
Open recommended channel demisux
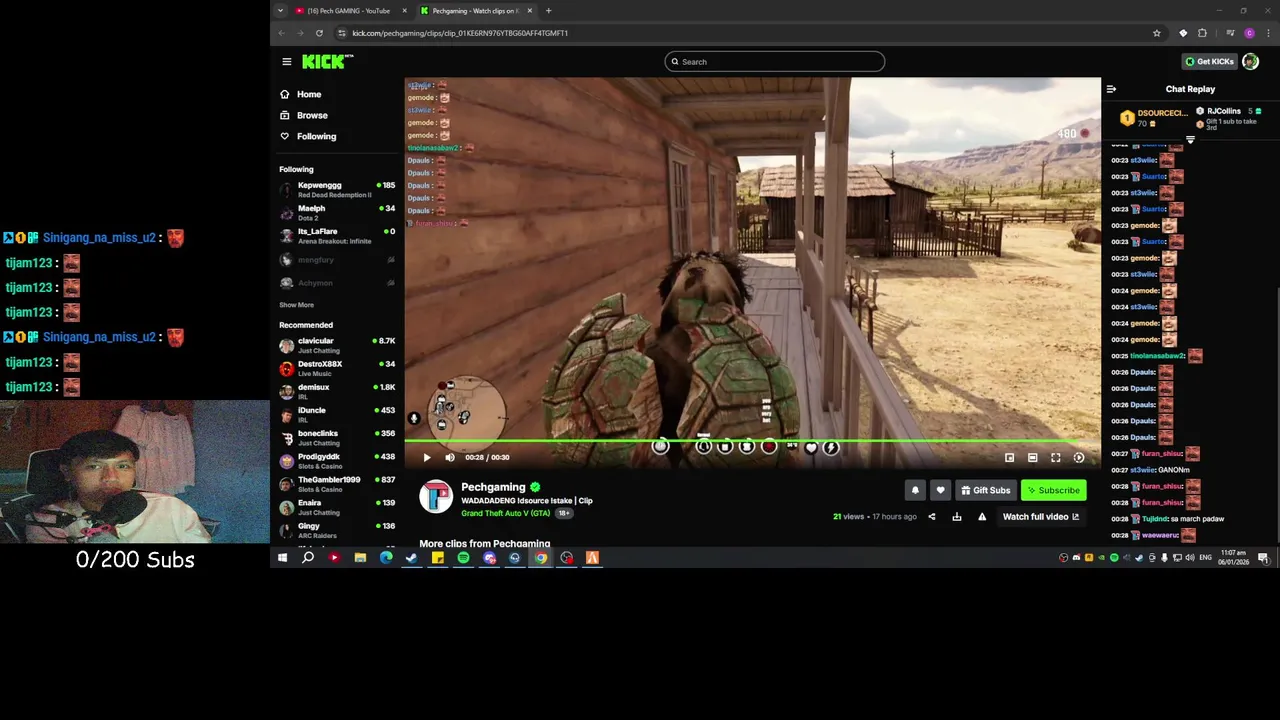[x=337, y=391]
